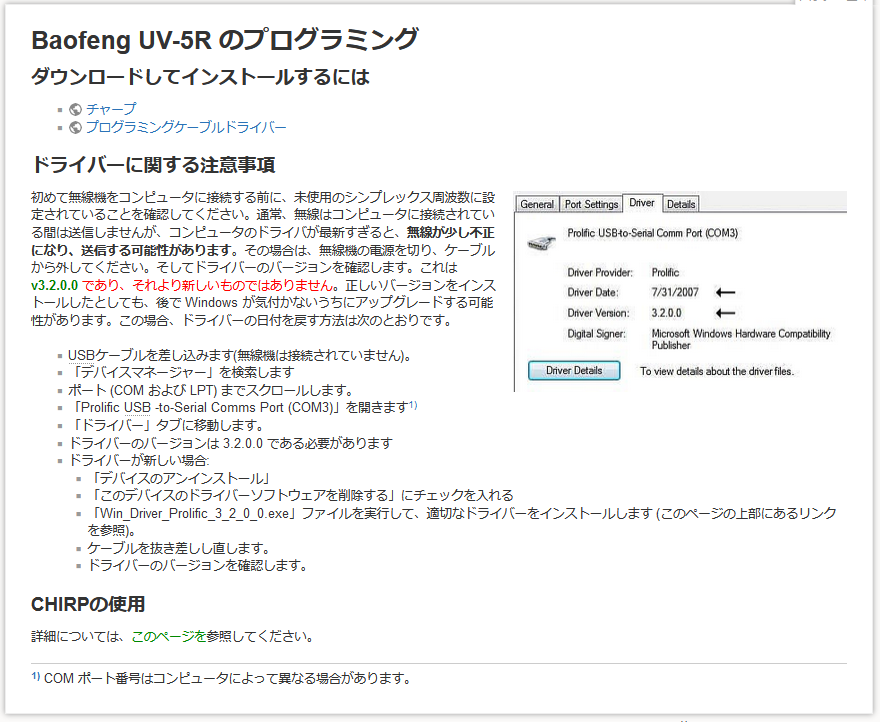Click text Win_Driver_Prolific_3_2_0_0.exe
Image resolution: width=880 pixels, height=722 pixels.
click(194, 513)
